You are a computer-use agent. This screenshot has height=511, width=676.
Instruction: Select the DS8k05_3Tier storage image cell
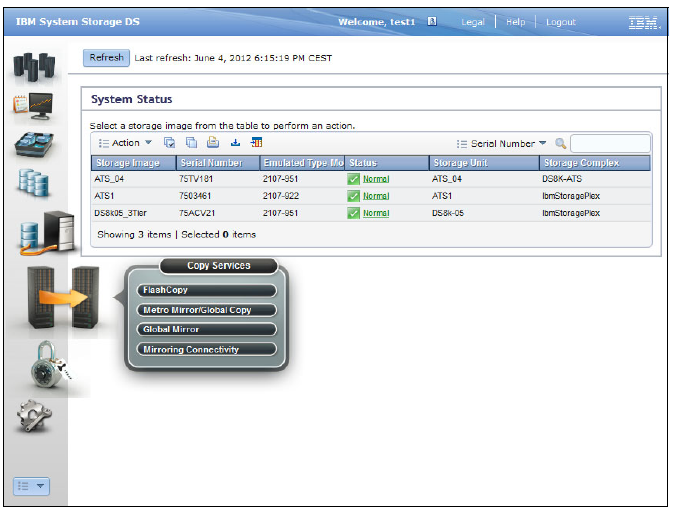click(120, 213)
